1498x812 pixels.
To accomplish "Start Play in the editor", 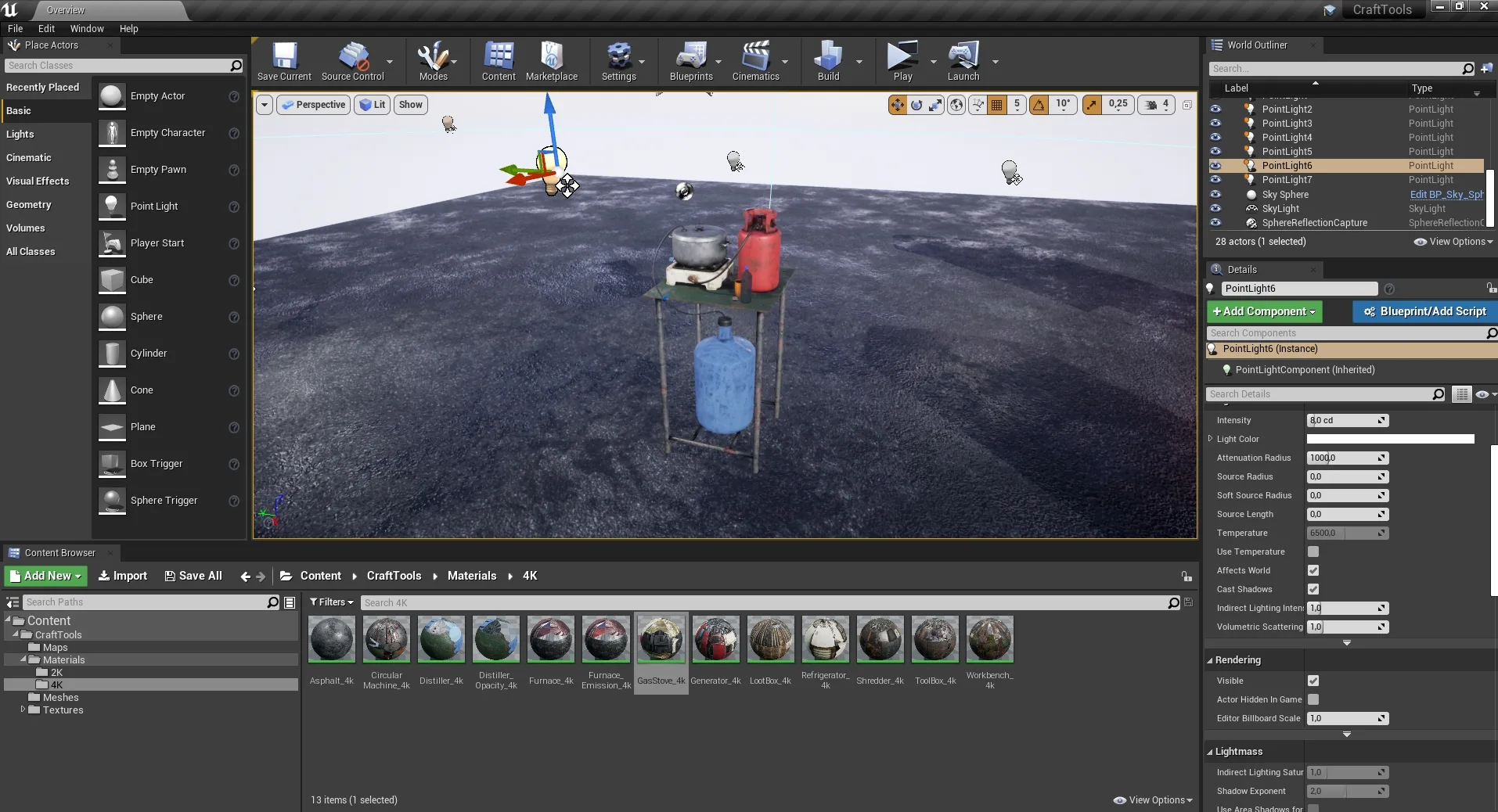I will [x=902, y=61].
